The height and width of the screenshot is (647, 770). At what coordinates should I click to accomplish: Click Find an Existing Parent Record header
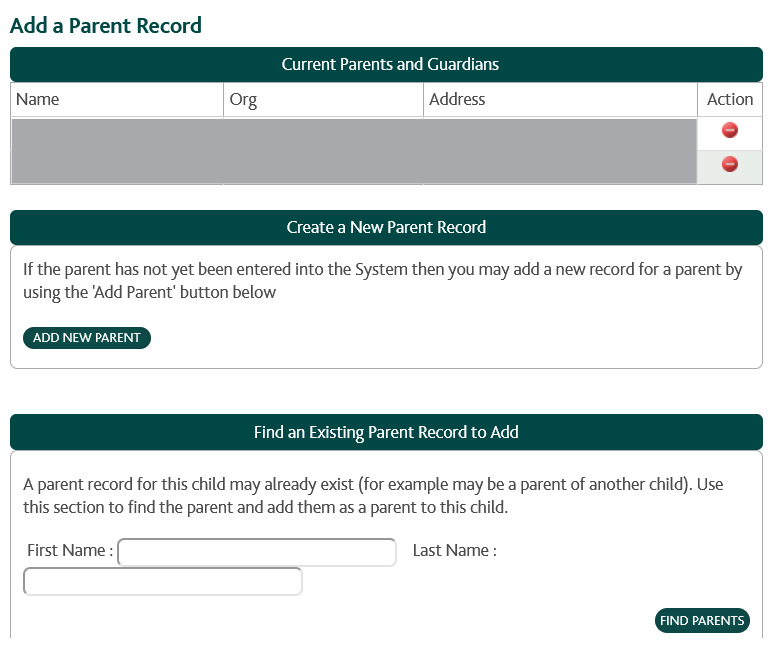point(386,432)
